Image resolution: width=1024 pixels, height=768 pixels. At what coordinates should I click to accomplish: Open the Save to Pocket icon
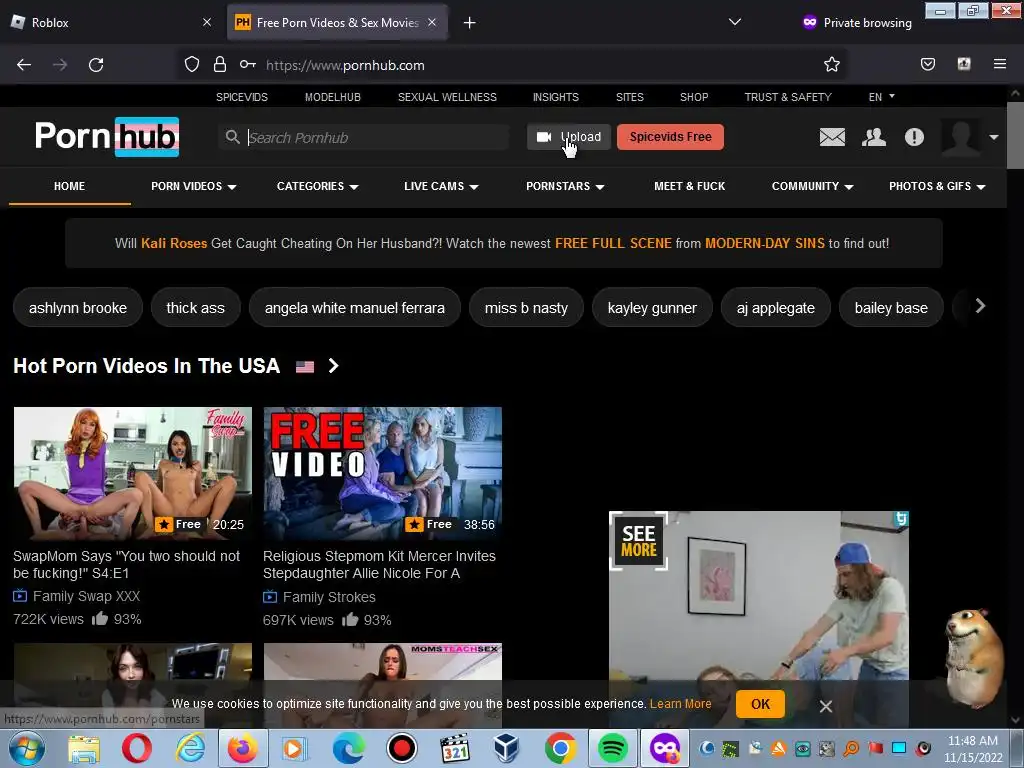pyautogui.click(x=927, y=64)
